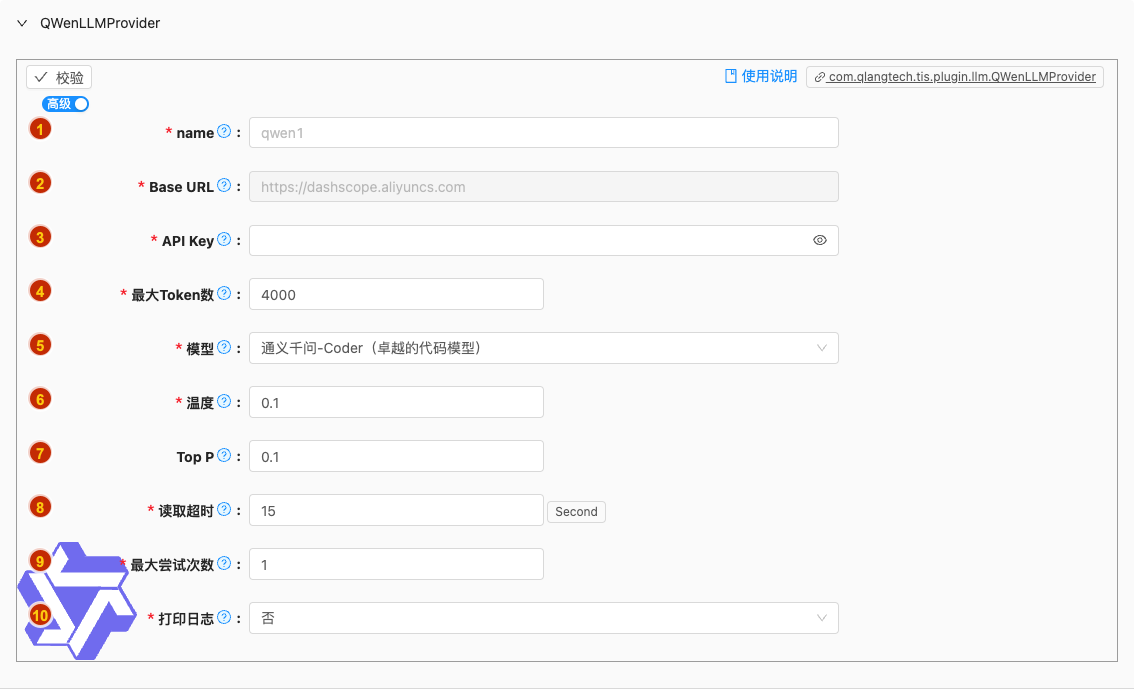Click the help icon next to Base URL
1134x689 pixels.
[224, 186]
